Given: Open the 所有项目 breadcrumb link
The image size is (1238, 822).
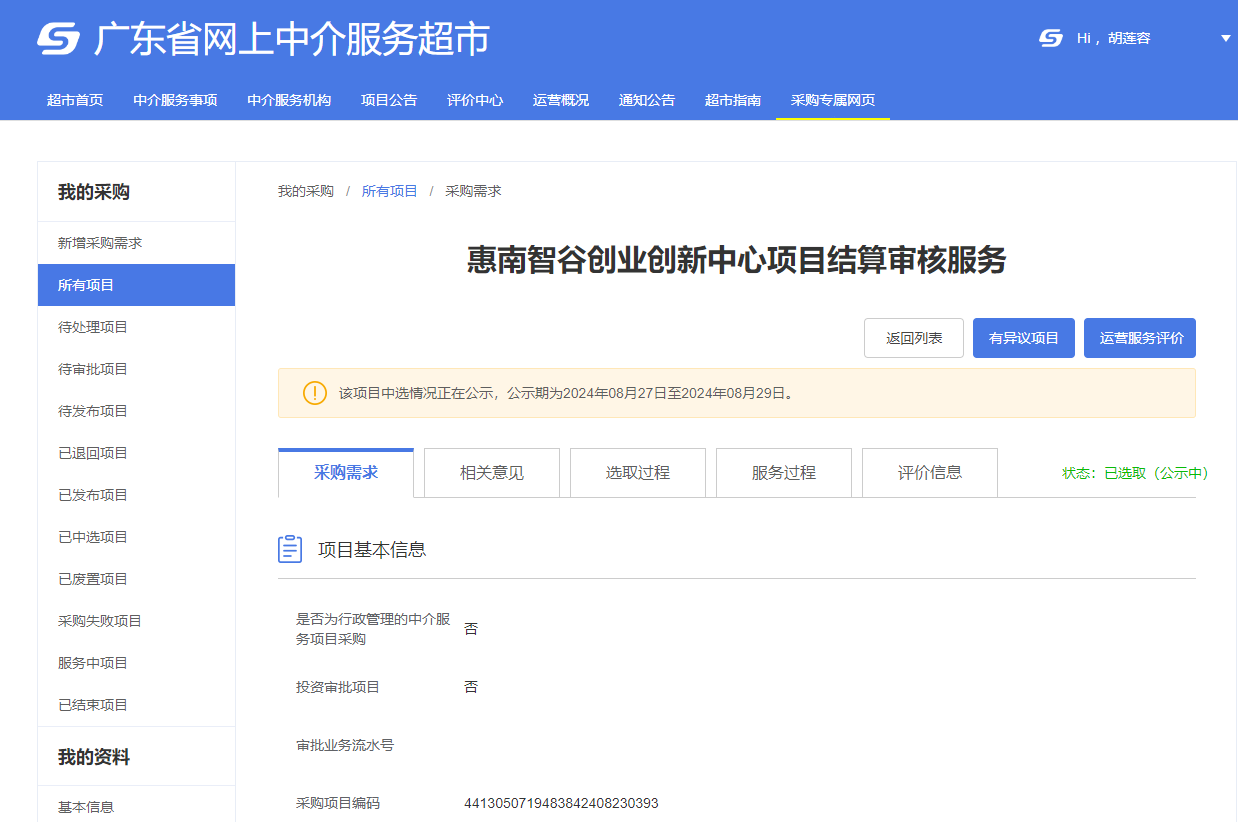Looking at the screenshot, I should pos(389,190).
